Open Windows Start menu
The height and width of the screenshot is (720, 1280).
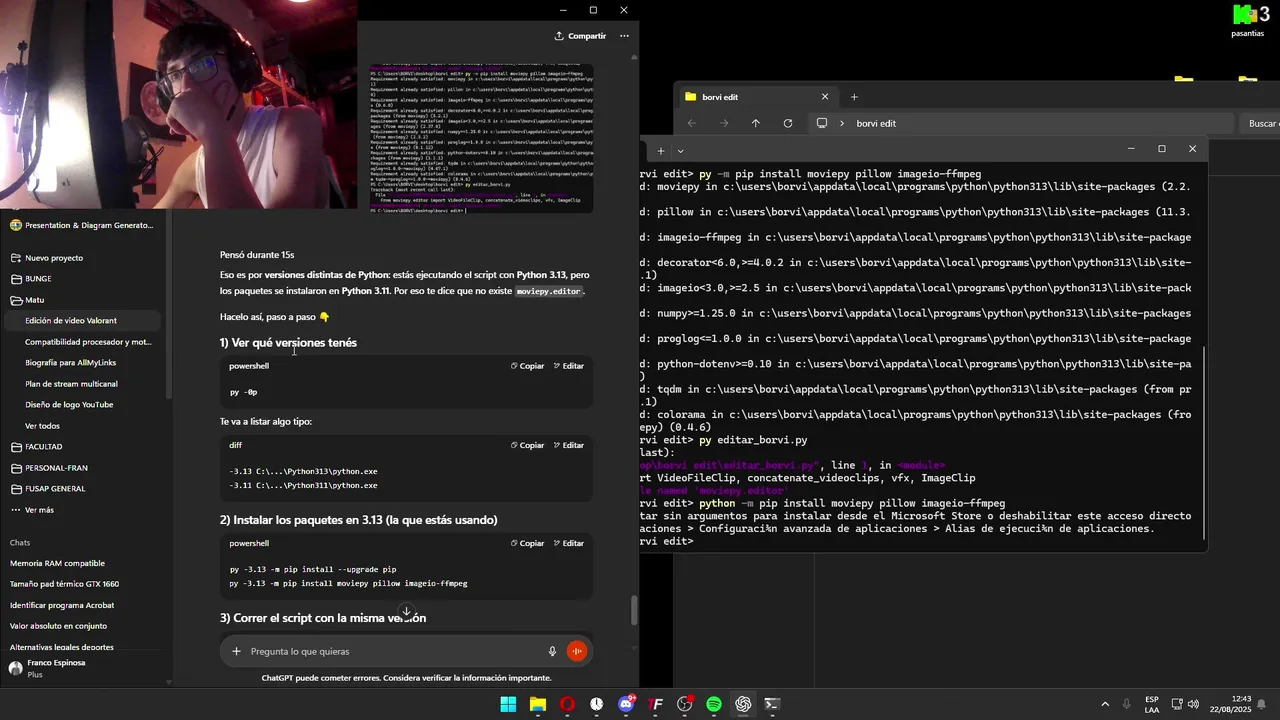[x=508, y=704]
